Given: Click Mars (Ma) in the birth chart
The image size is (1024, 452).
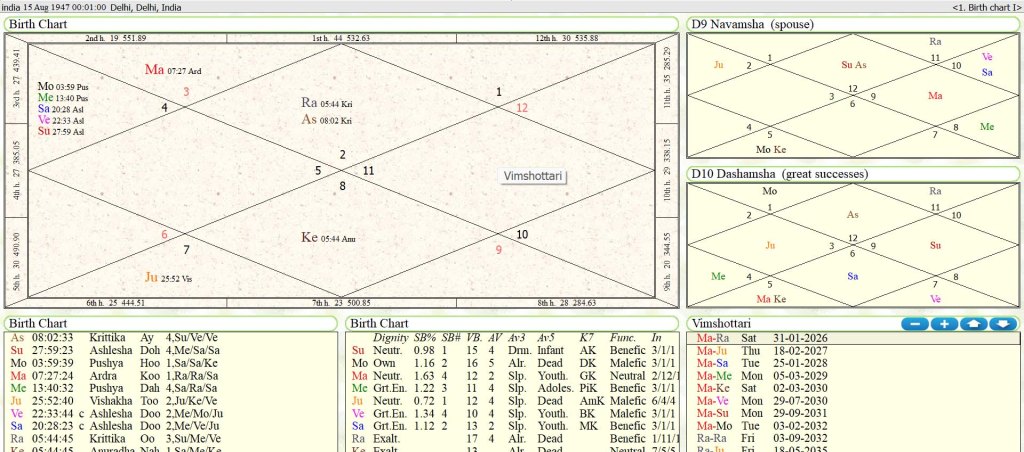Looking at the screenshot, I should [154, 70].
